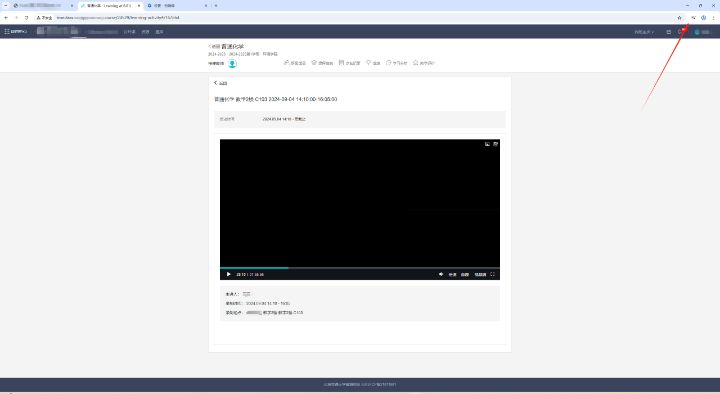Open the text option just left of the fullscreen icon
This screenshot has width=720, height=394.
click(480, 274)
